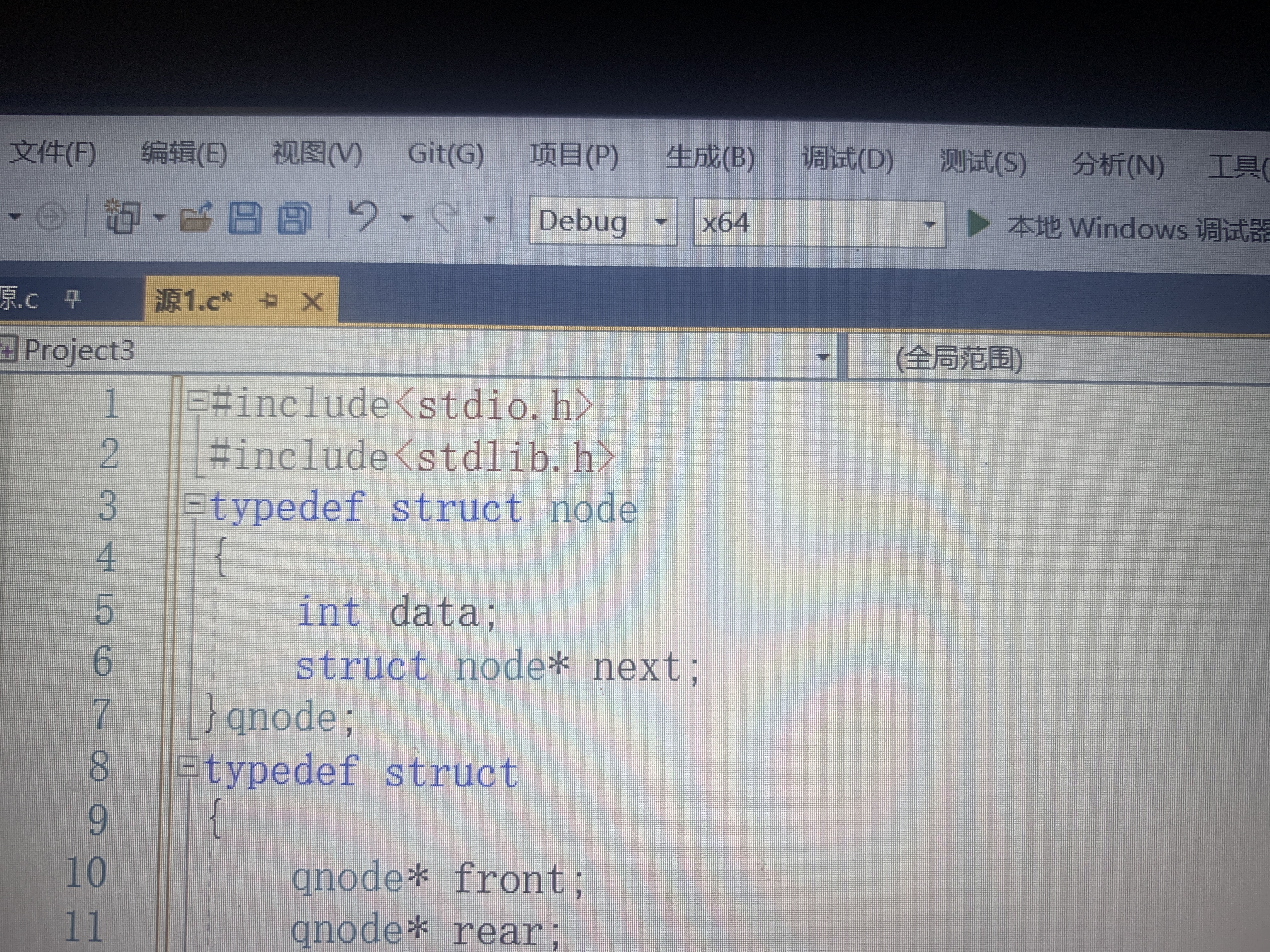
Task: Open the 调试(D) menu
Action: (x=847, y=160)
